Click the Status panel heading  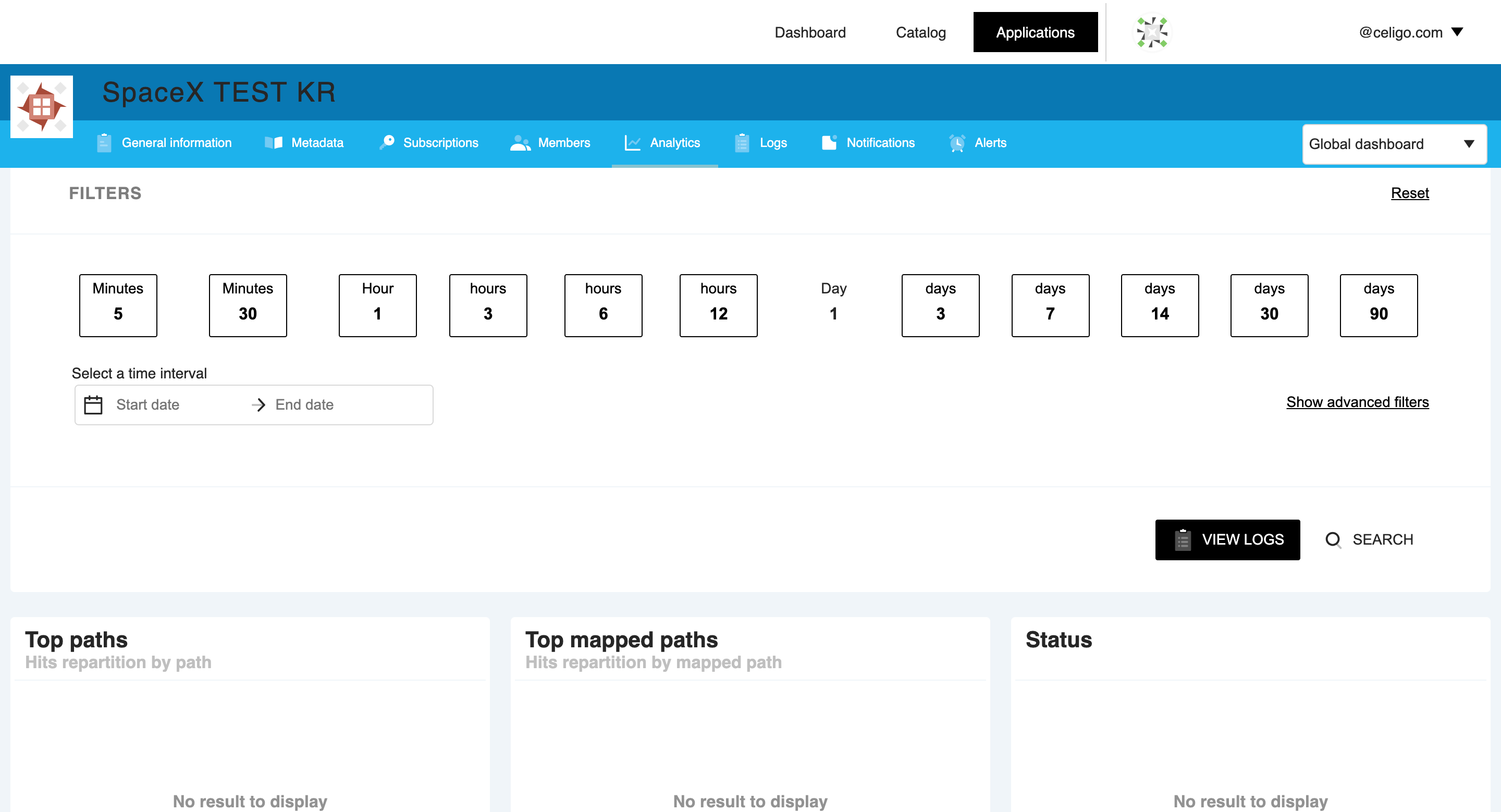pyautogui.click(x=1059, y=639)
